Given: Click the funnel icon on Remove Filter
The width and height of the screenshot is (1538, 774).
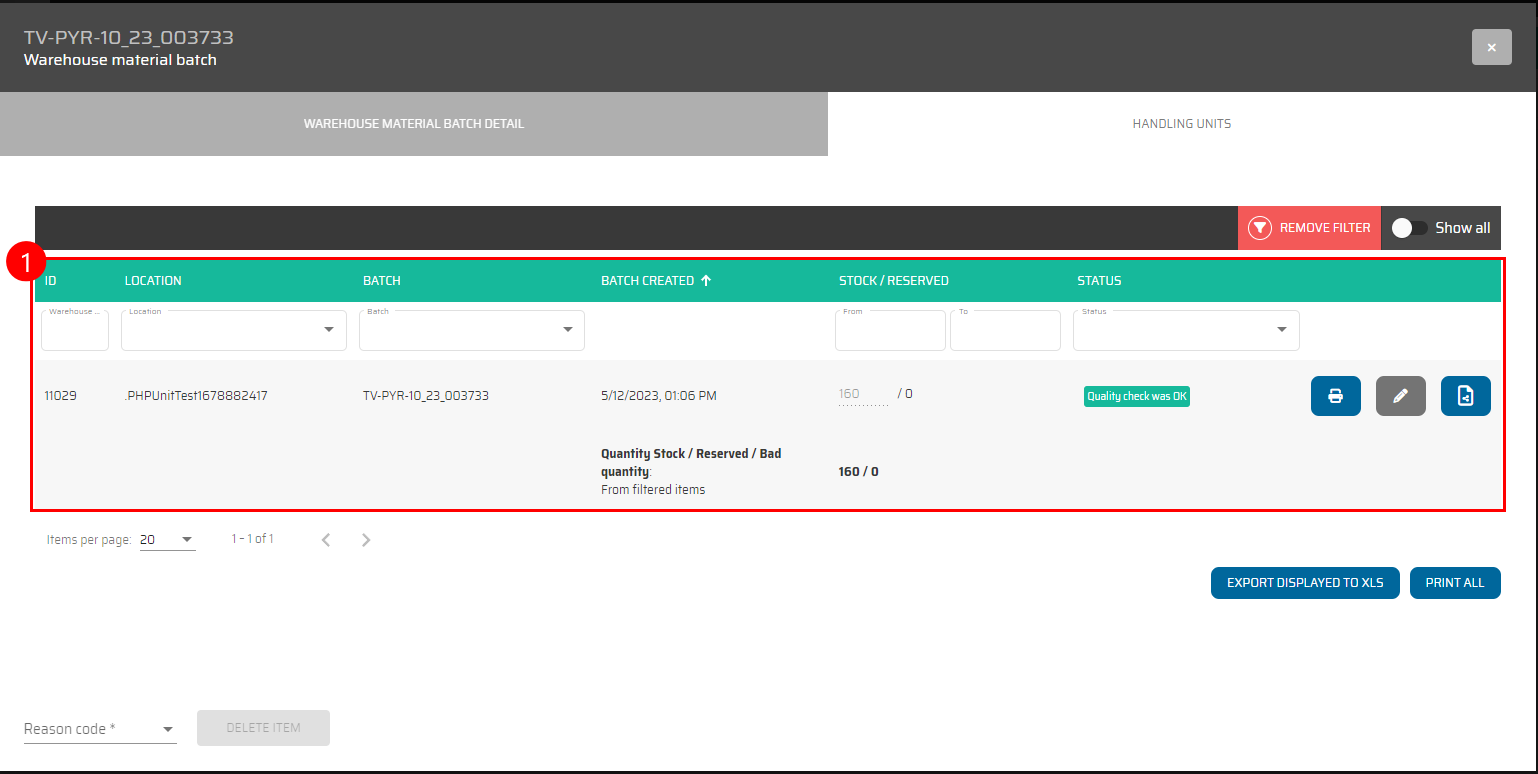Looking at the screenshot, I should [x=1259, y=228].
